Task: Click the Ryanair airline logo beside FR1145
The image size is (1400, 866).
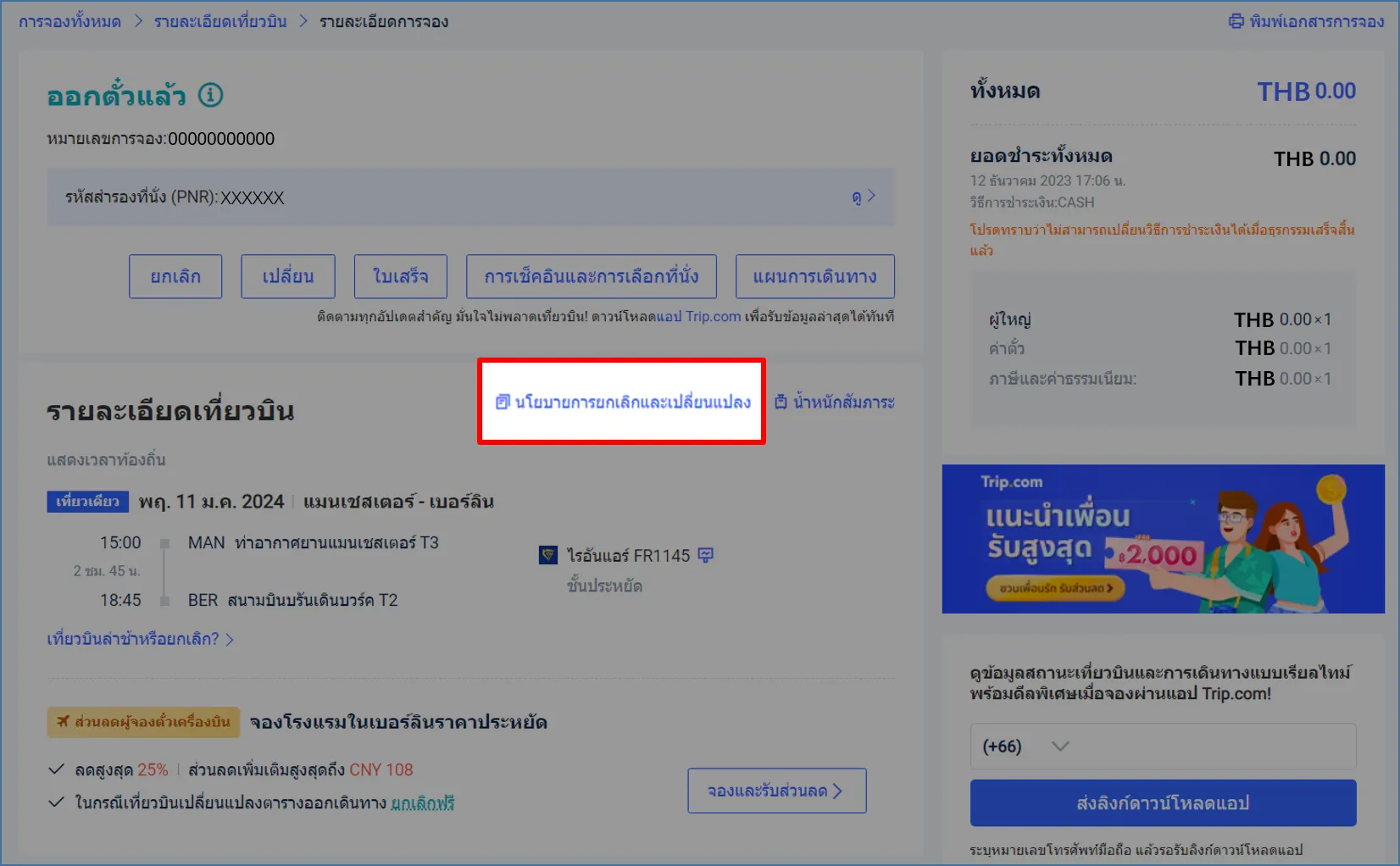Action: [x=549, y=555]
